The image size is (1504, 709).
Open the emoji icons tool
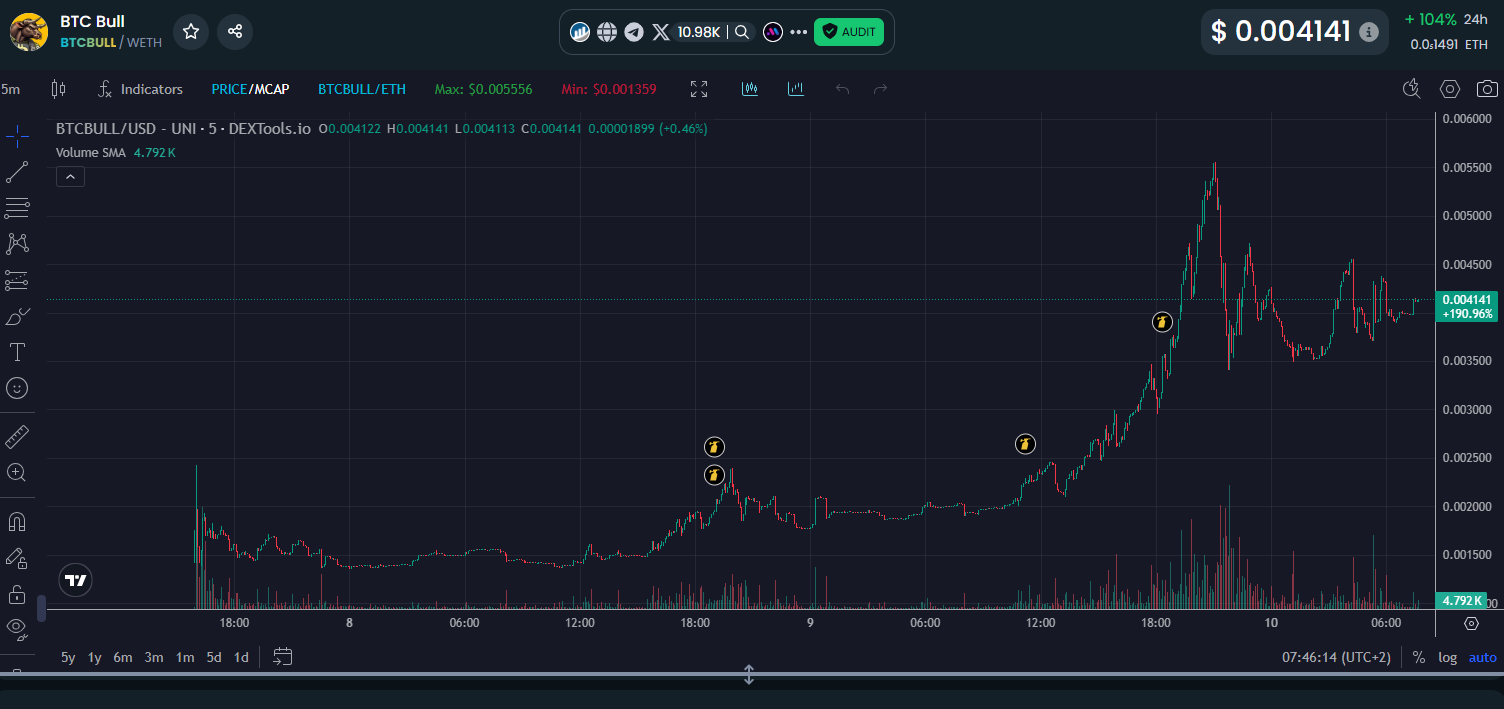(17, 388)
